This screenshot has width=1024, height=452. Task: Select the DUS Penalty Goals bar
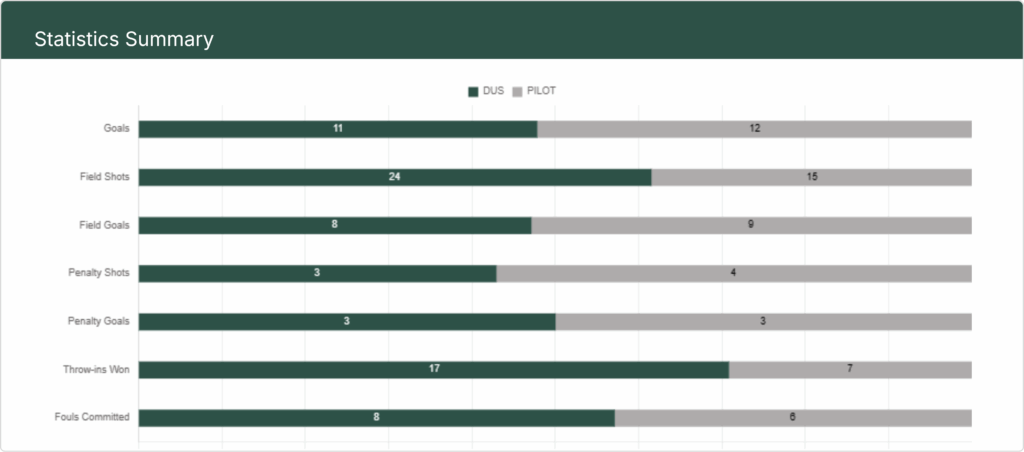347,322
